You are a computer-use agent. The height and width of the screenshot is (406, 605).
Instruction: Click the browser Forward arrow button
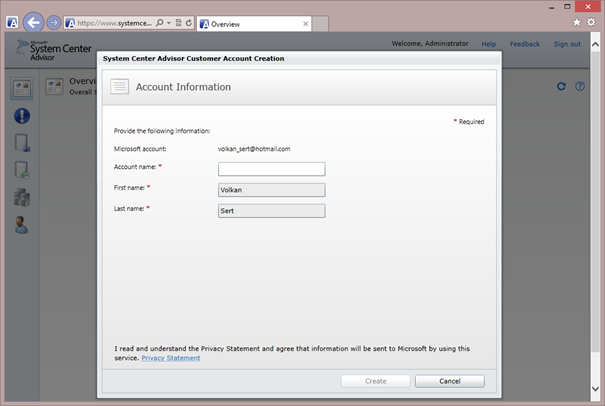(54, 23)
